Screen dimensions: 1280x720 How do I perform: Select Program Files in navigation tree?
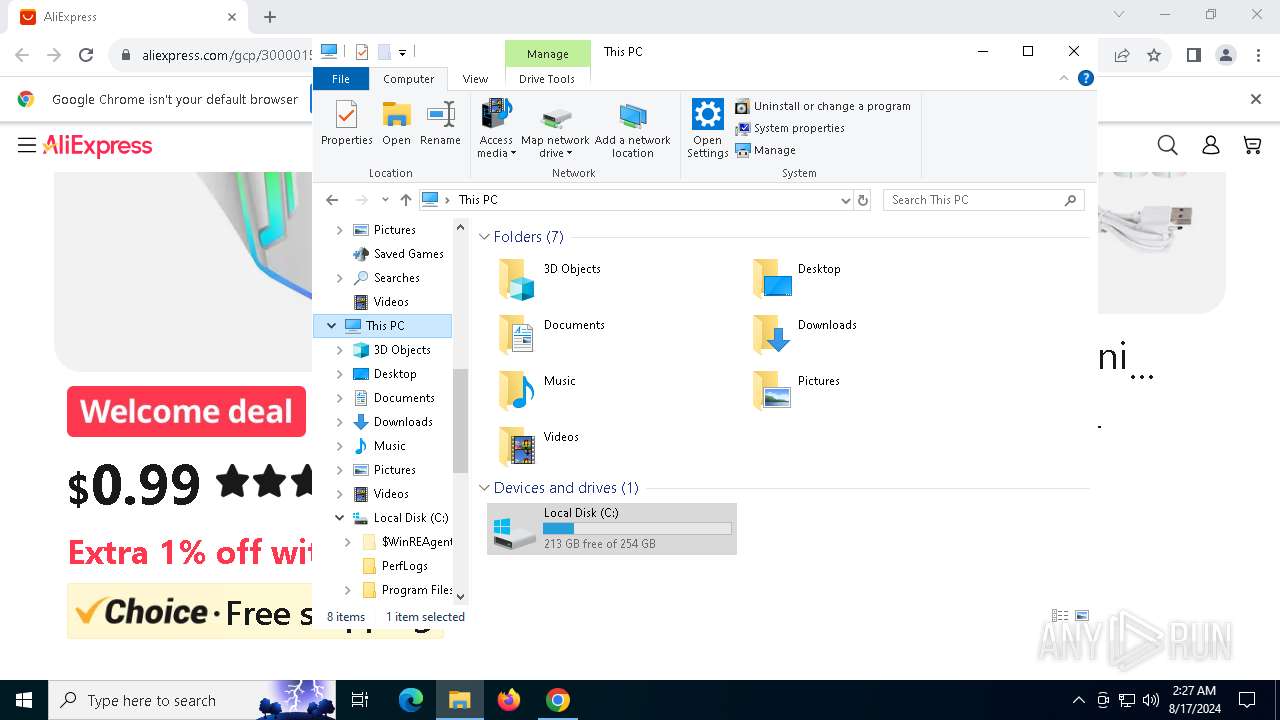click(406, 590)
